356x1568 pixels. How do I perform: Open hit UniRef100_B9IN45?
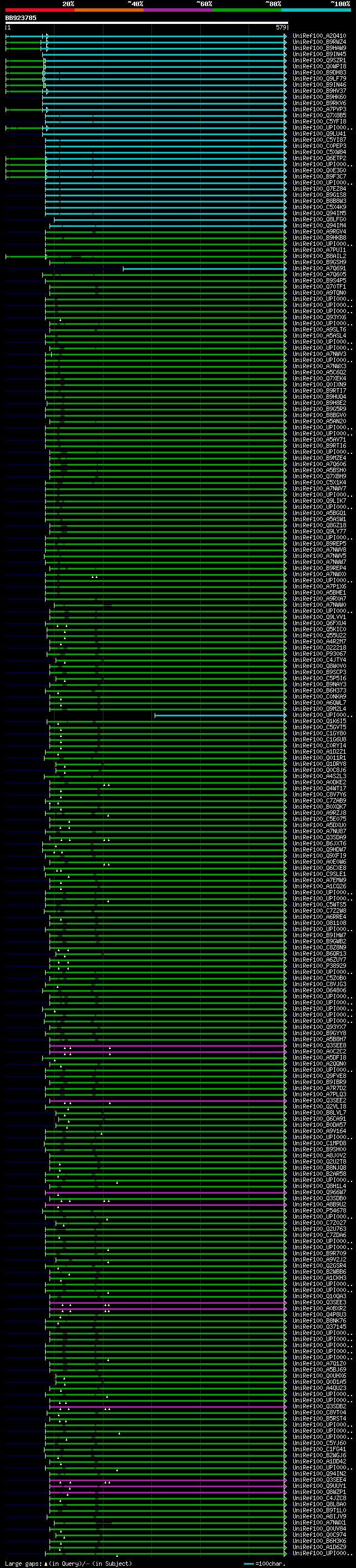[319, 54]
